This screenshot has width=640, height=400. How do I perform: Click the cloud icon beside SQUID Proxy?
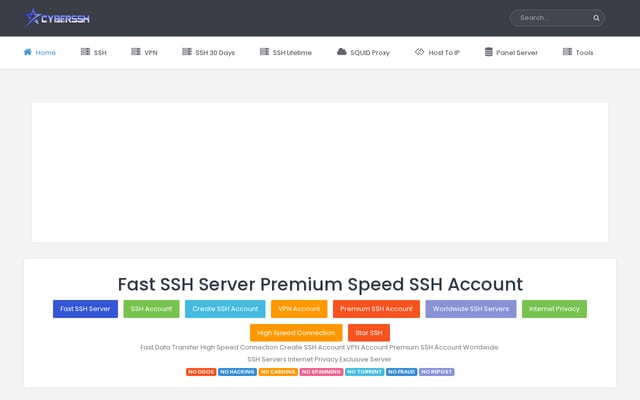pyautogui.click(x=342, y=52)
